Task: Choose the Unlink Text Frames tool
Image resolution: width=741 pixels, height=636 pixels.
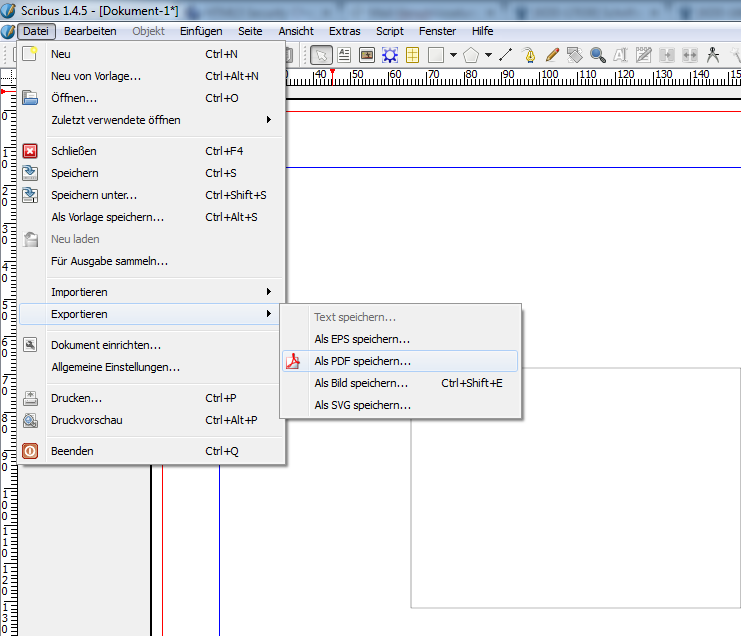Action: [x=690, y=55]
